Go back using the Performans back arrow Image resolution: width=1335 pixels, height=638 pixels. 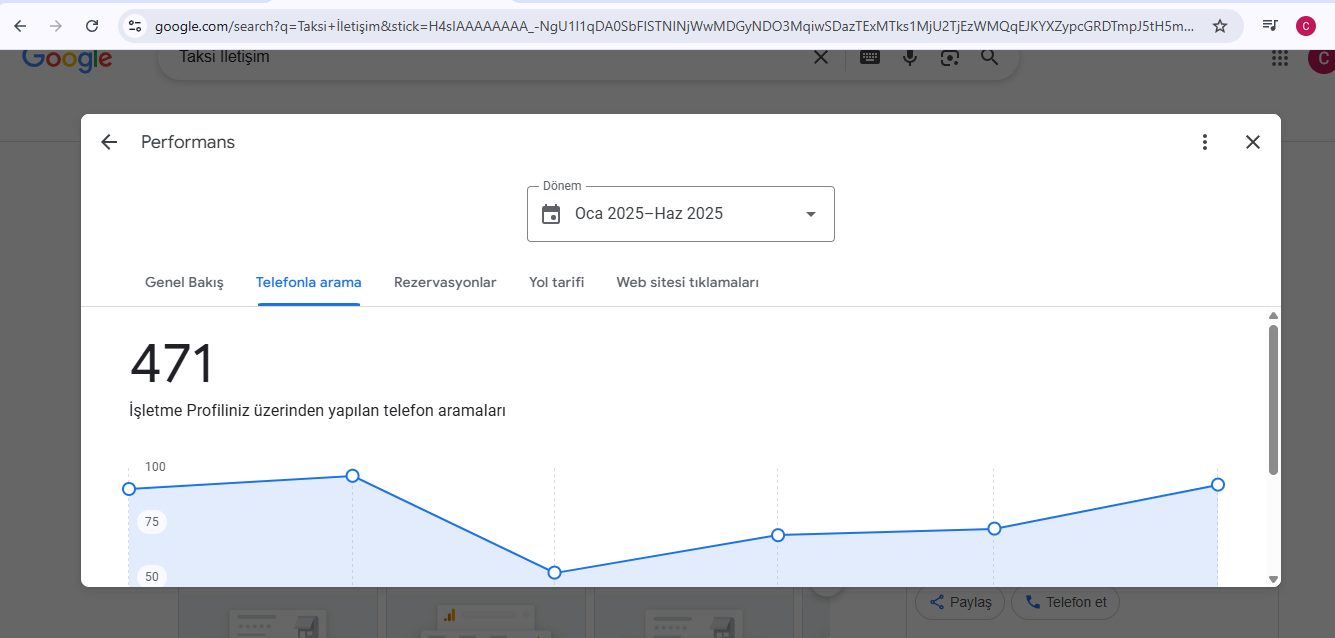tap(109, 142)
